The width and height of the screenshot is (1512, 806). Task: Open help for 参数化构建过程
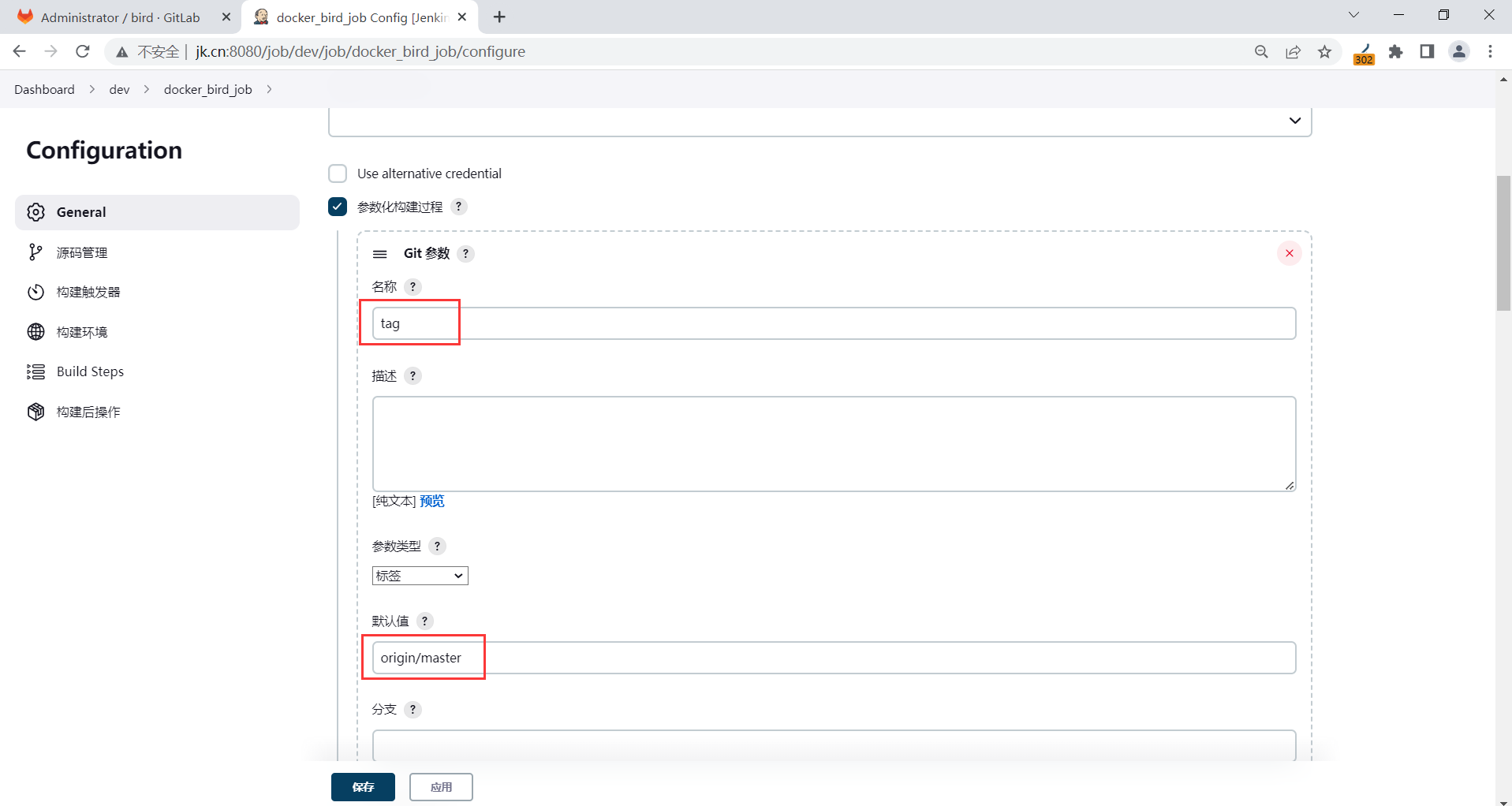tap(459, 207)
